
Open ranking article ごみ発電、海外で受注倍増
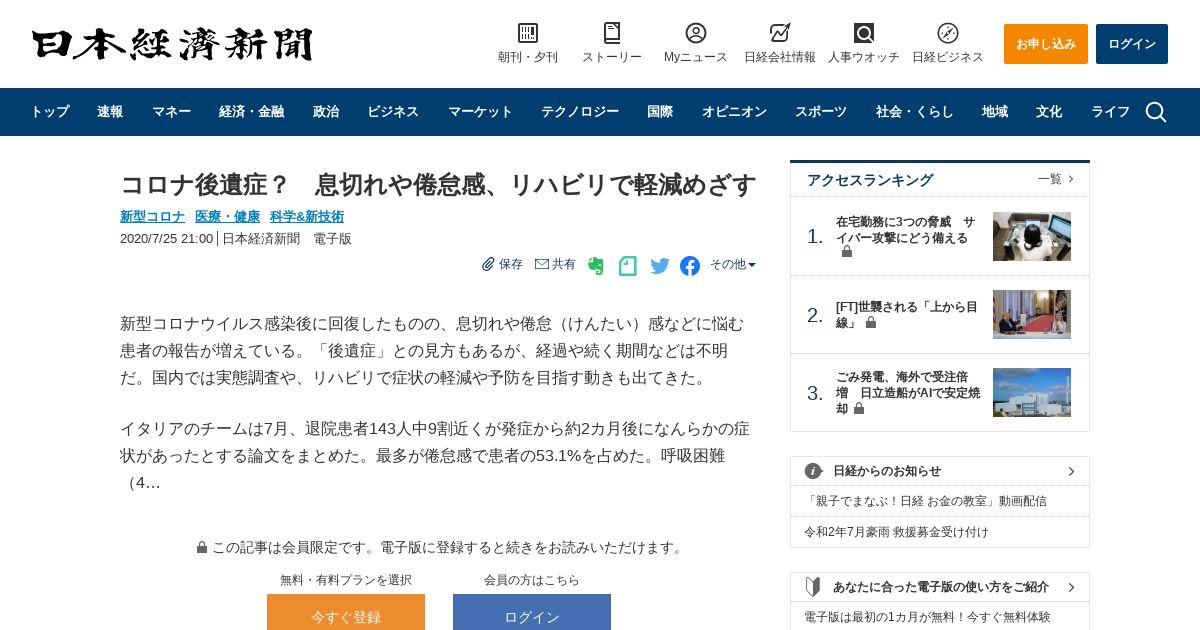pos(908,393)
